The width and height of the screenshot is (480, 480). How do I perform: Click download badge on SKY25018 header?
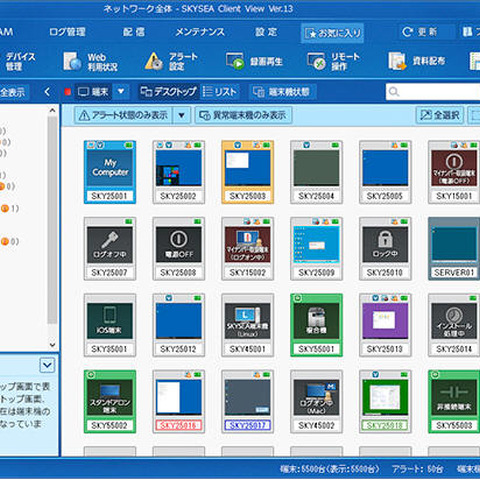pos(375,375)
